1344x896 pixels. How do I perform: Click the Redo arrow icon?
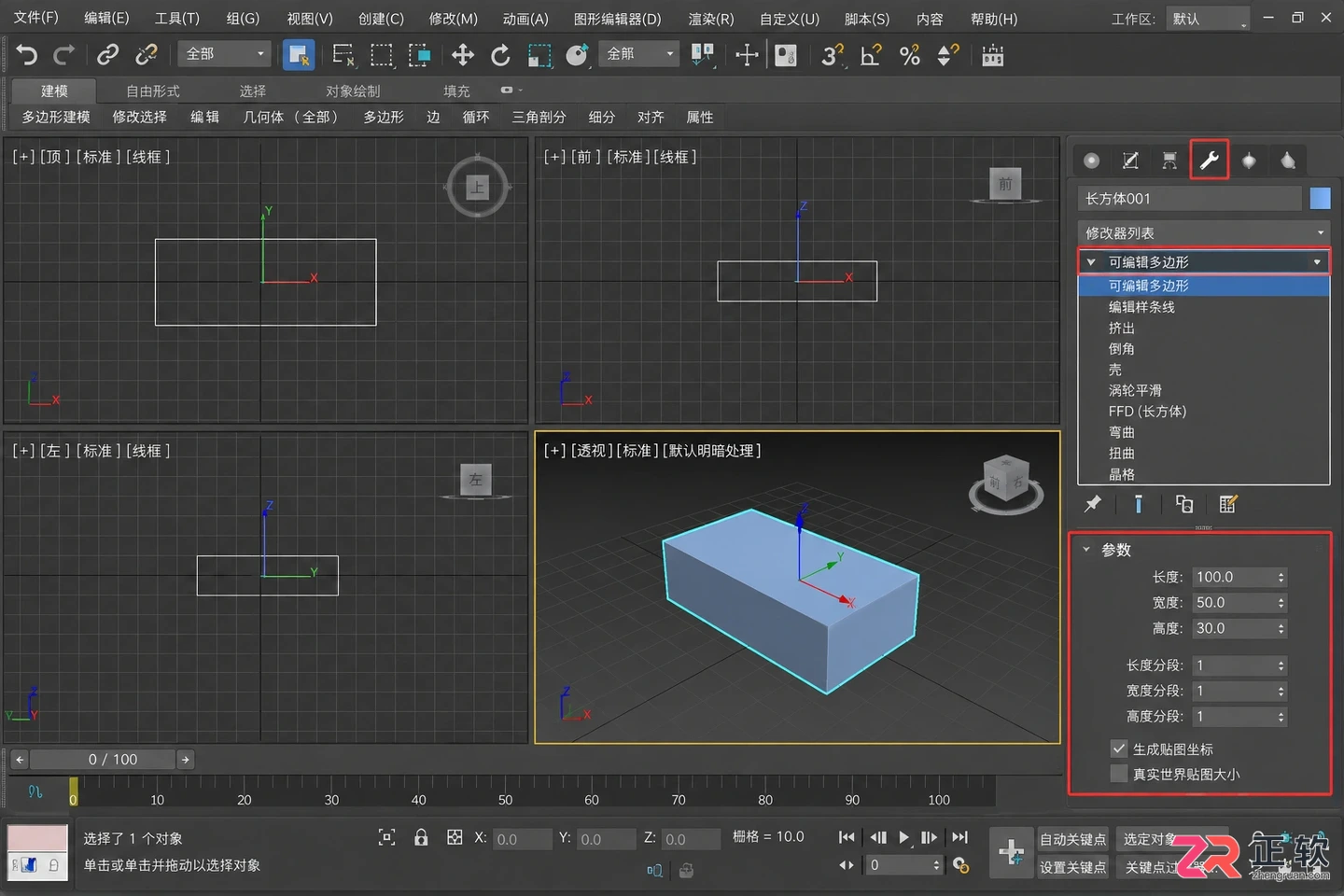point(63,55)
